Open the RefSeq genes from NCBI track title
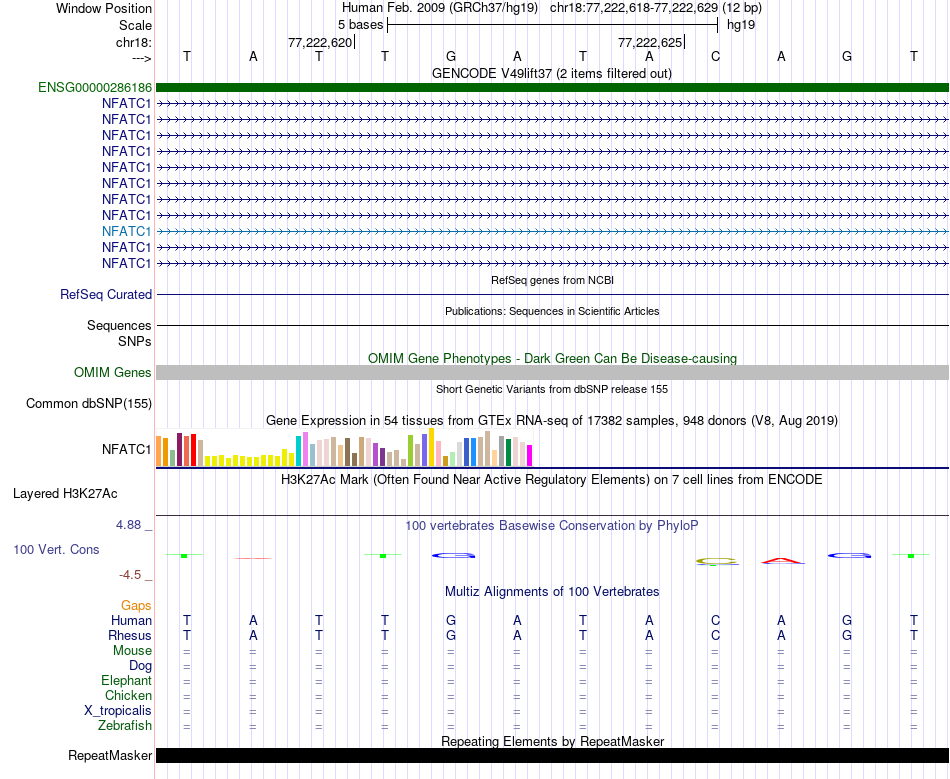The image size is (950, 779). 552,280
